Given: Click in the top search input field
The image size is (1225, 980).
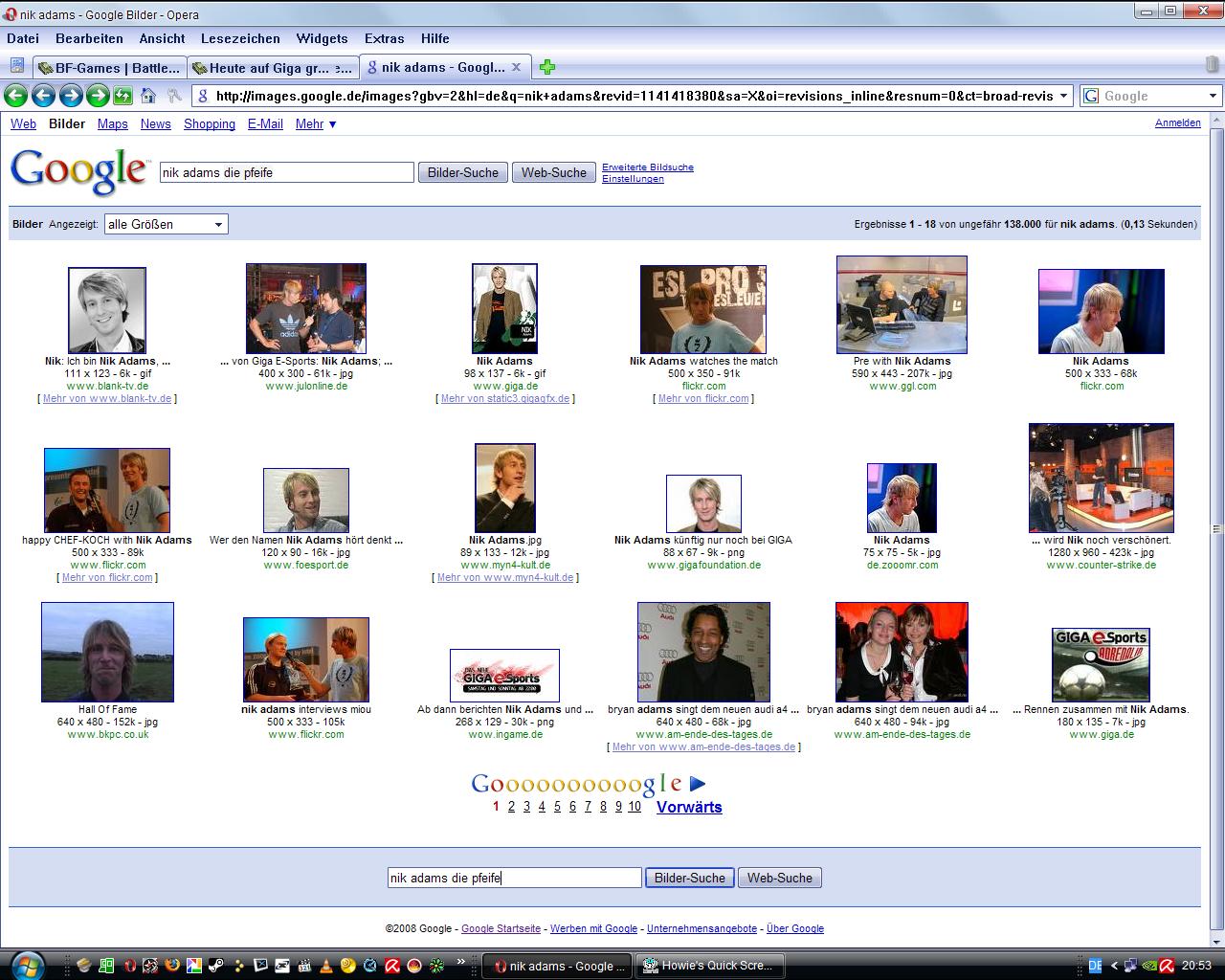Looking at the screenshot, I should [x=287, y=172].
